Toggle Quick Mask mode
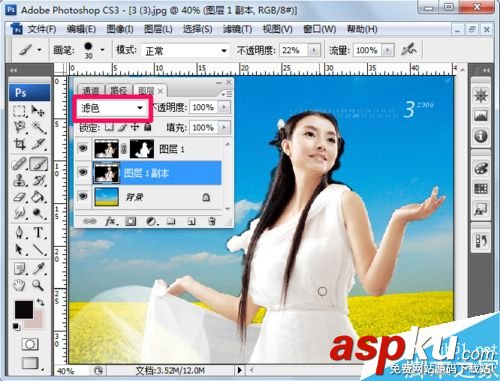This screenshot has height=381, width=500. pos(30,344)
